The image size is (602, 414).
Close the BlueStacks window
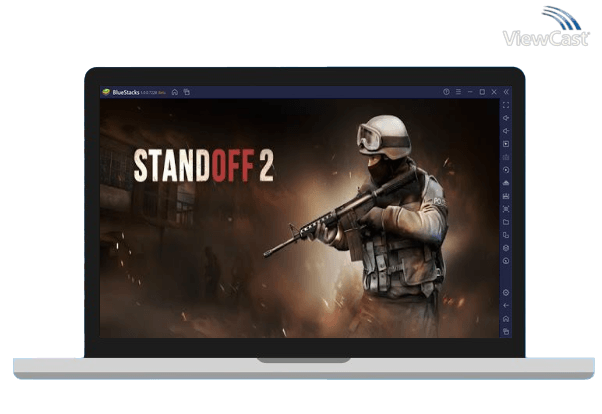click(x=494, y=92)
